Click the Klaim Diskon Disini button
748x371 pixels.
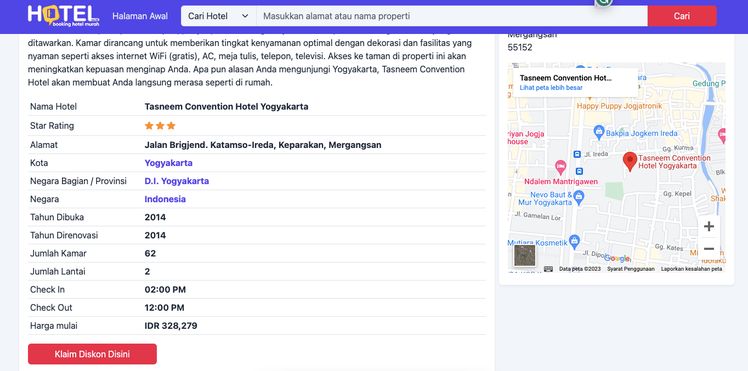(x=92, y=354)
